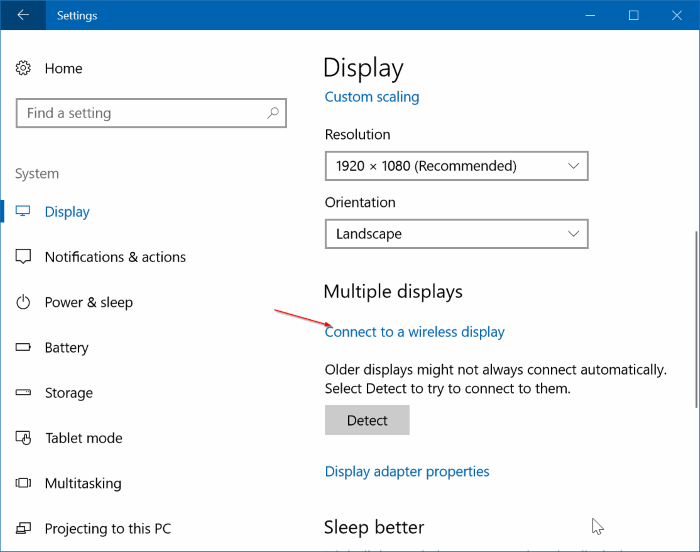Click the back arrow in title bar

pos(24,15)
